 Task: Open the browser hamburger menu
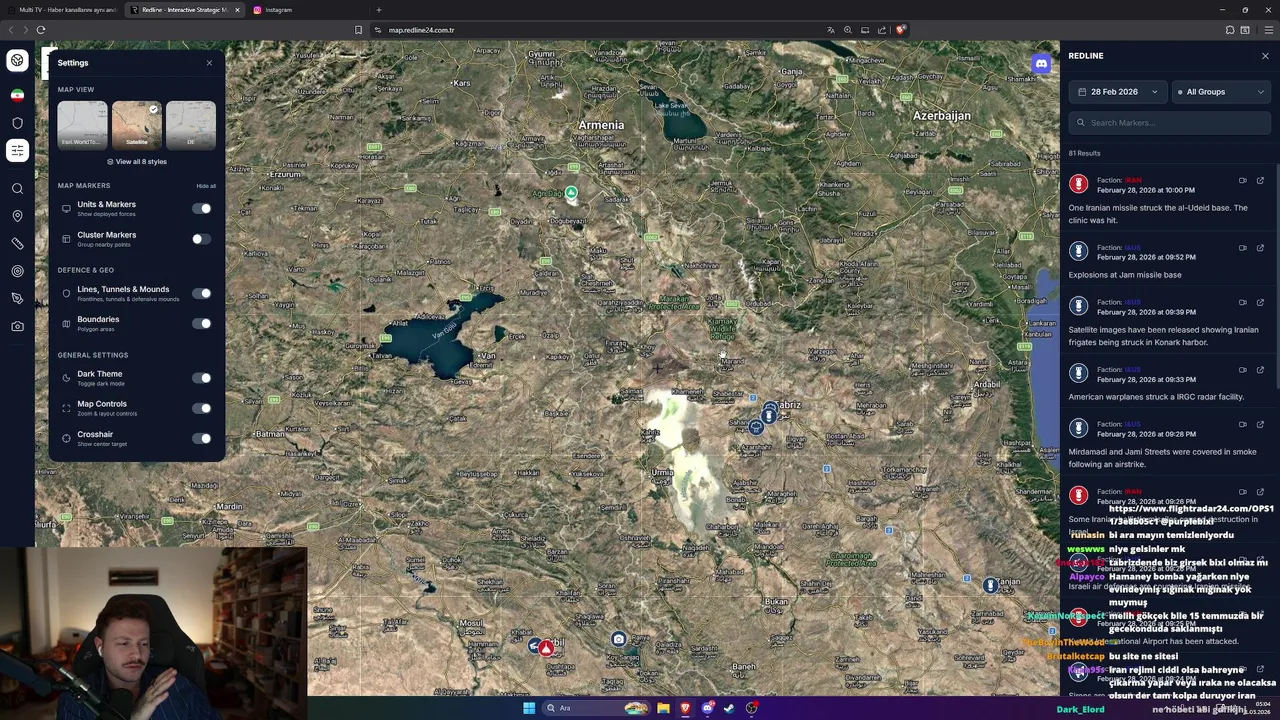click(x=1268, y=30)
